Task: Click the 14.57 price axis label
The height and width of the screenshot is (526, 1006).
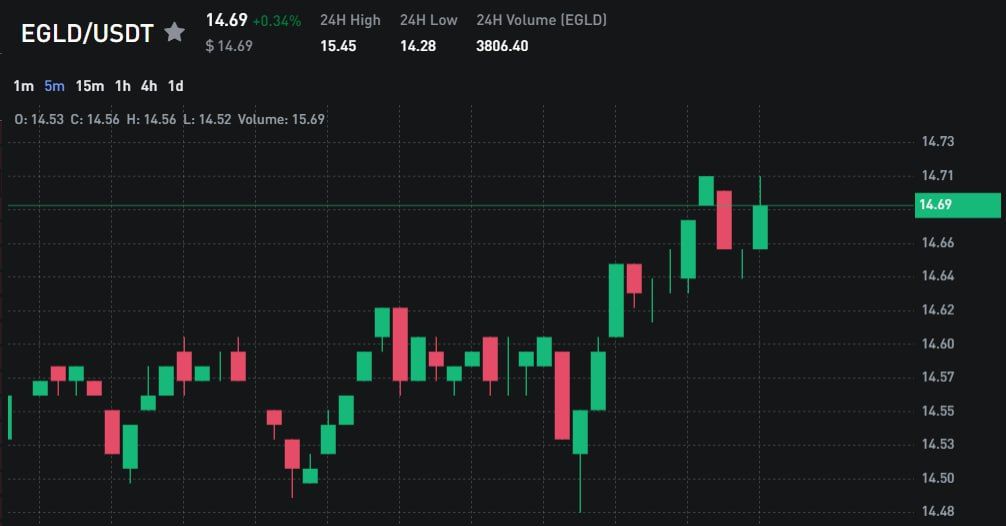Action: pos(938,377)
